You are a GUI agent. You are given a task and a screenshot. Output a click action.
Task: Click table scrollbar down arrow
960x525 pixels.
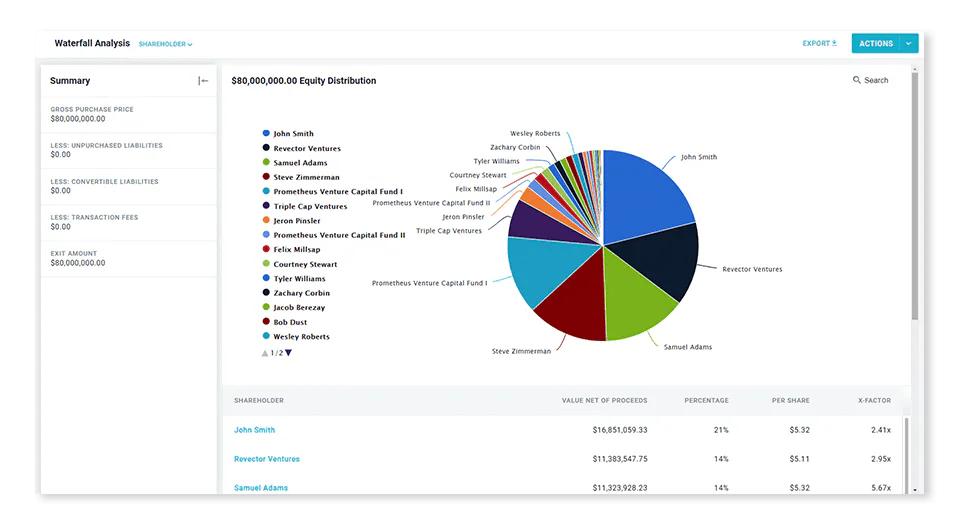coord(915,490)
